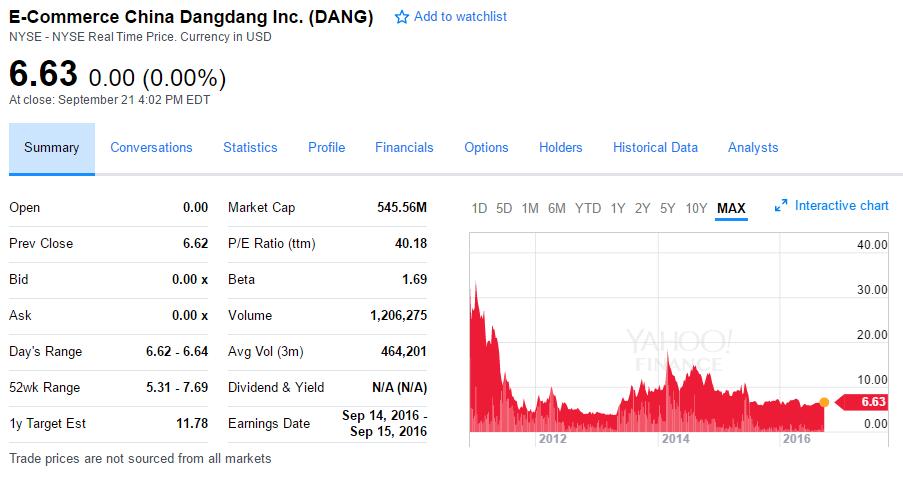Open the Historical Data tab

click(x=655, y=147)
